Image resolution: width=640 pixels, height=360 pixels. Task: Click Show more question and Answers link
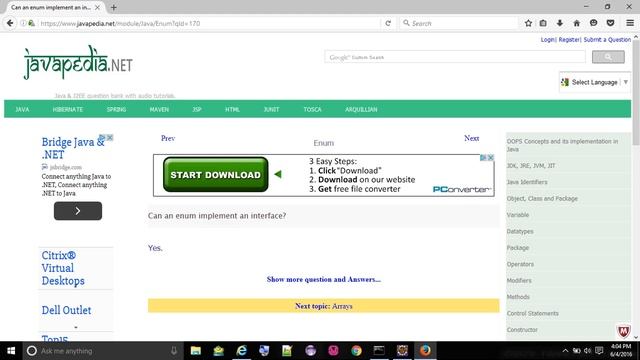[x=324, y=279]
